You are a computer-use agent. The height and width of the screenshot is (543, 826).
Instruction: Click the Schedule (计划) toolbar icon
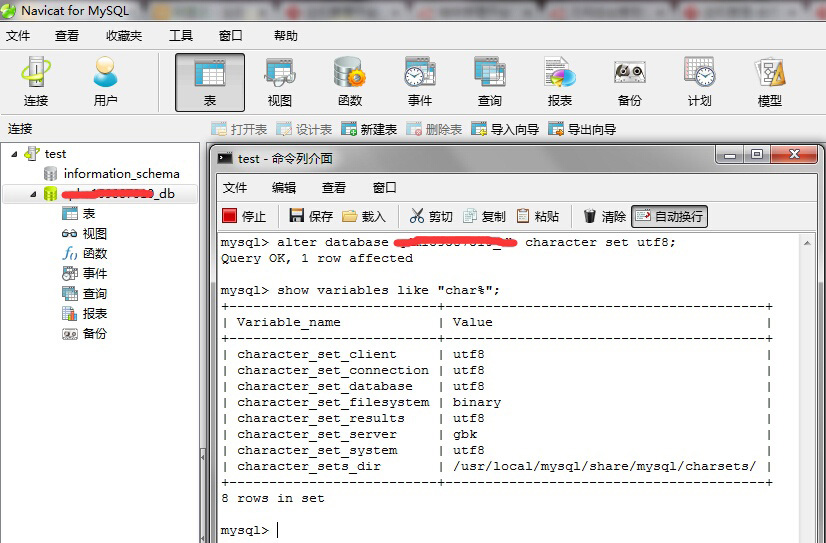pos(699,82)
